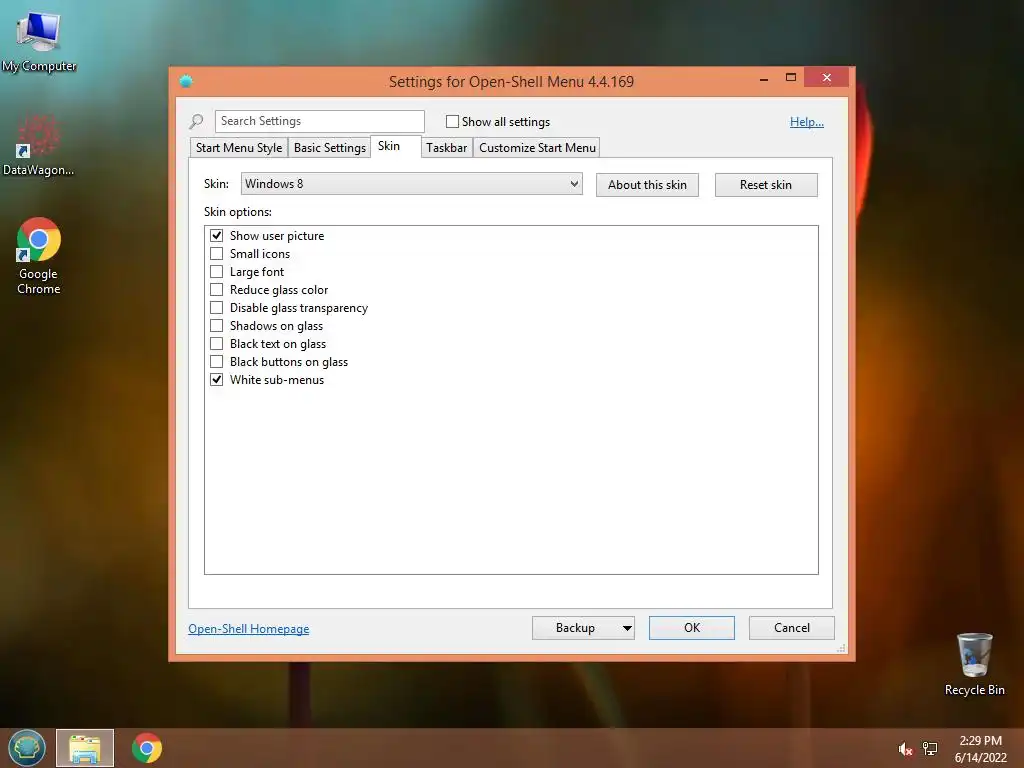
Task: Click the dialog resize grip corner
Action: [842, 648]
